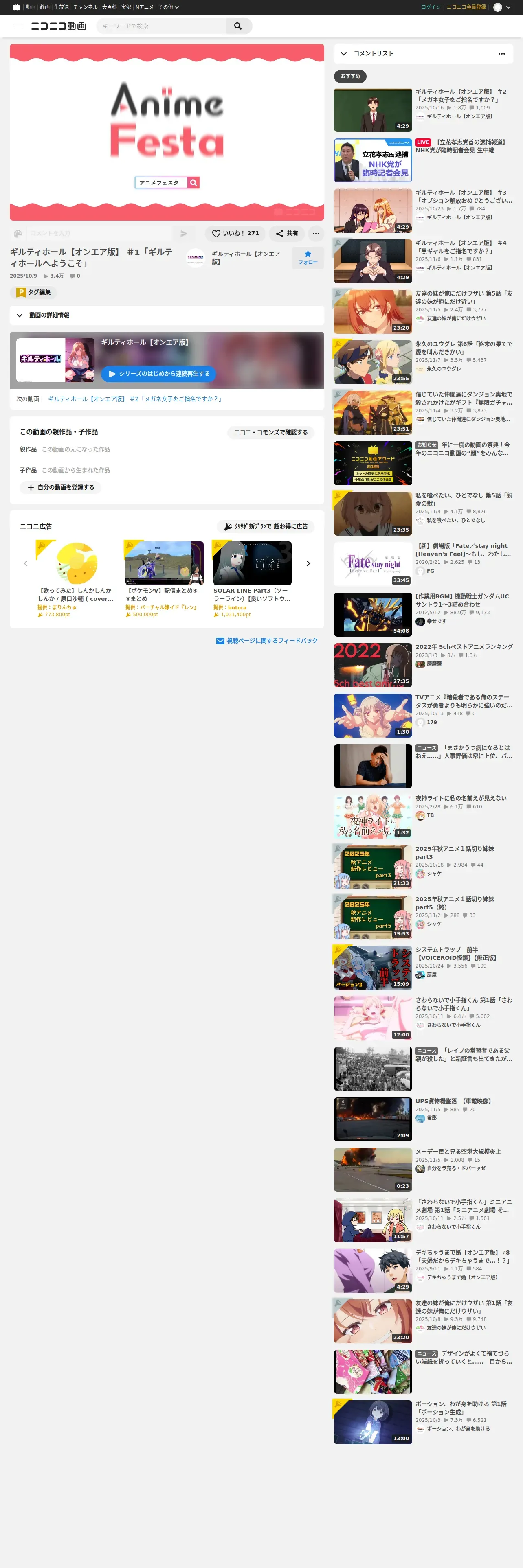Click the ログイン link
This screenshot has width=523, height=1568.
(431, 7)
